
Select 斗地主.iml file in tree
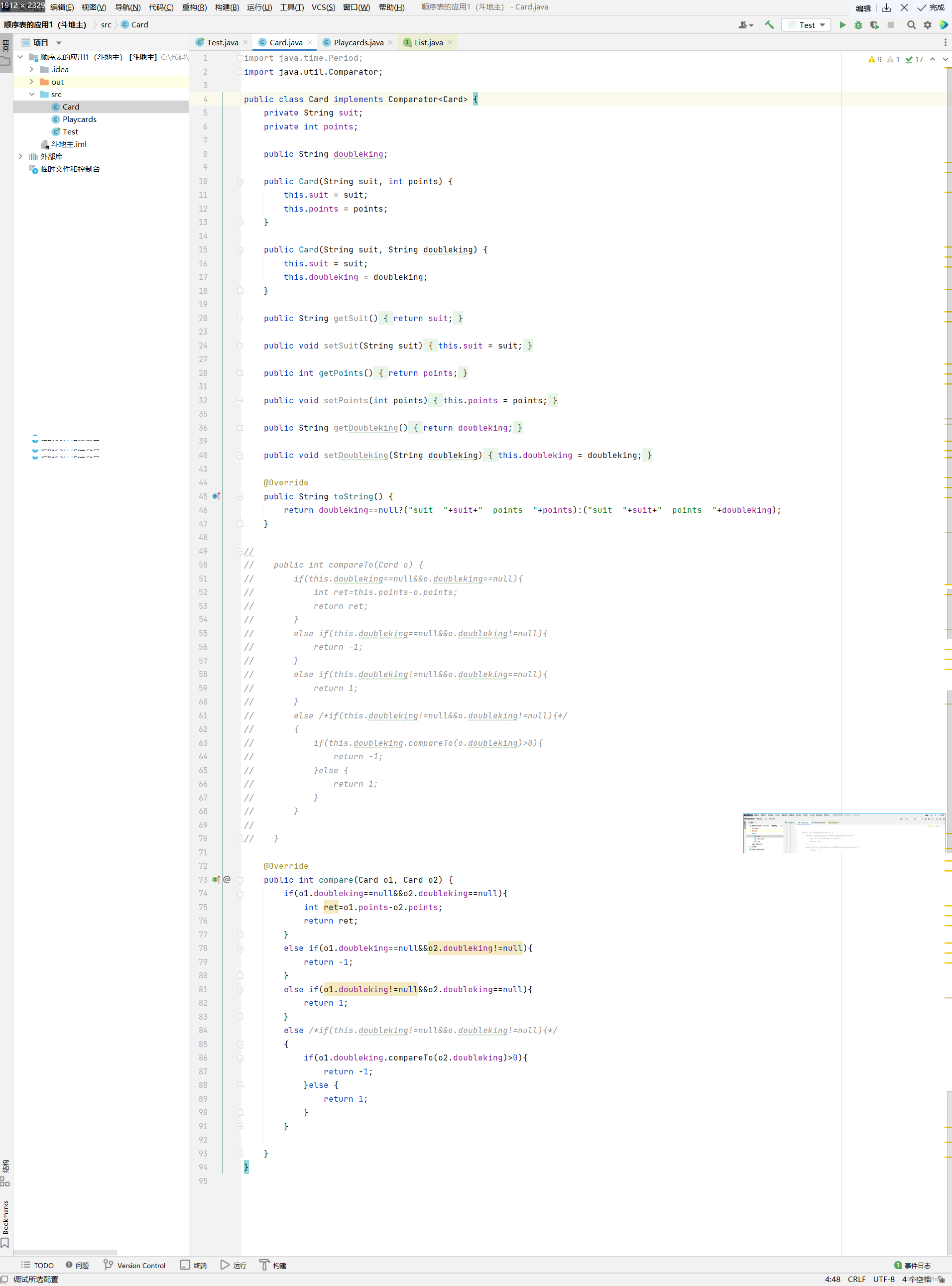coord(69,144)
